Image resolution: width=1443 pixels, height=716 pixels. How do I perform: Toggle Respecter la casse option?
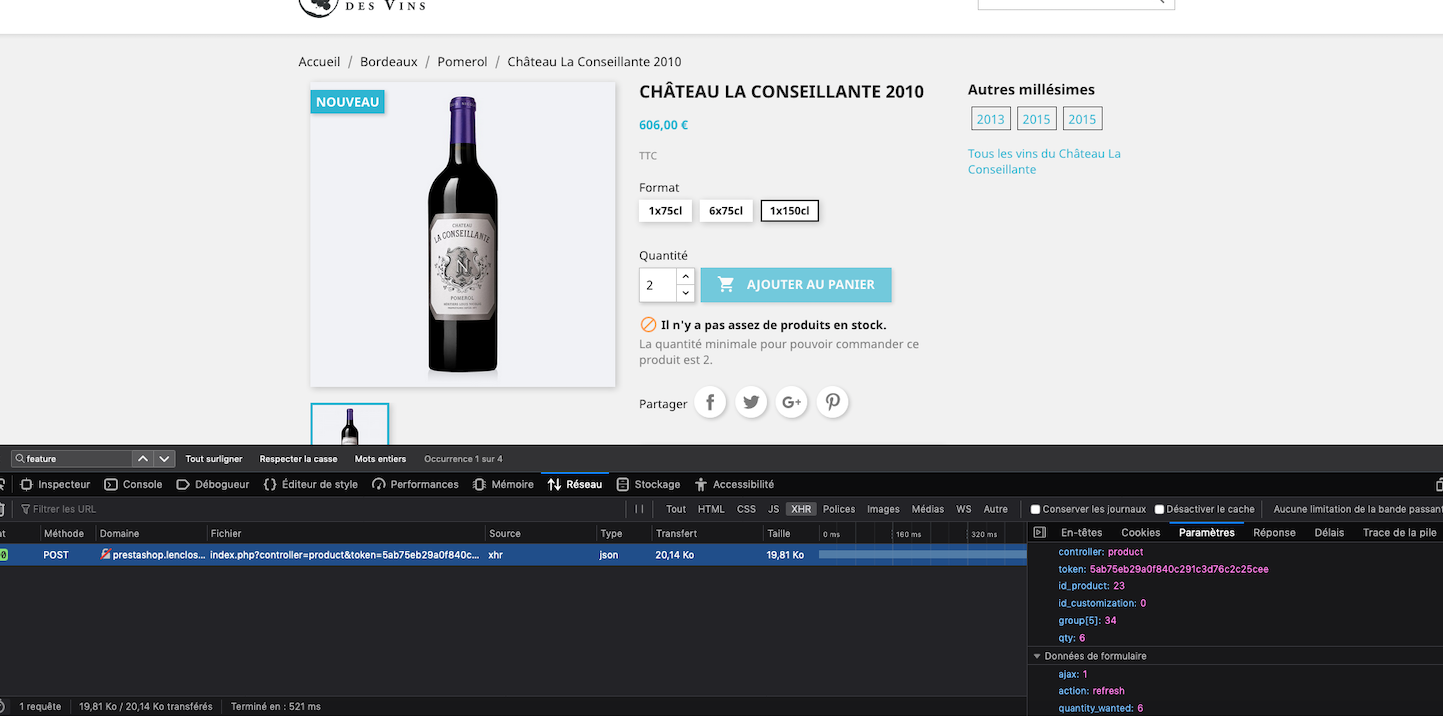point(298,459)
